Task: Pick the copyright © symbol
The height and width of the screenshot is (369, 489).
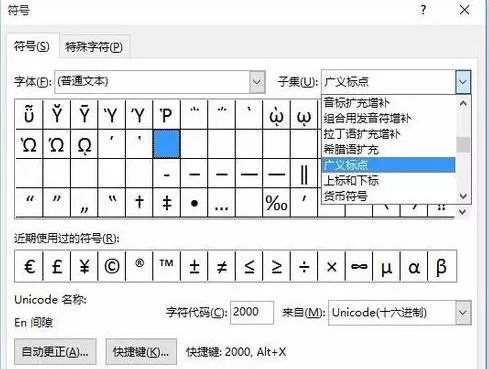Action: 112,266
